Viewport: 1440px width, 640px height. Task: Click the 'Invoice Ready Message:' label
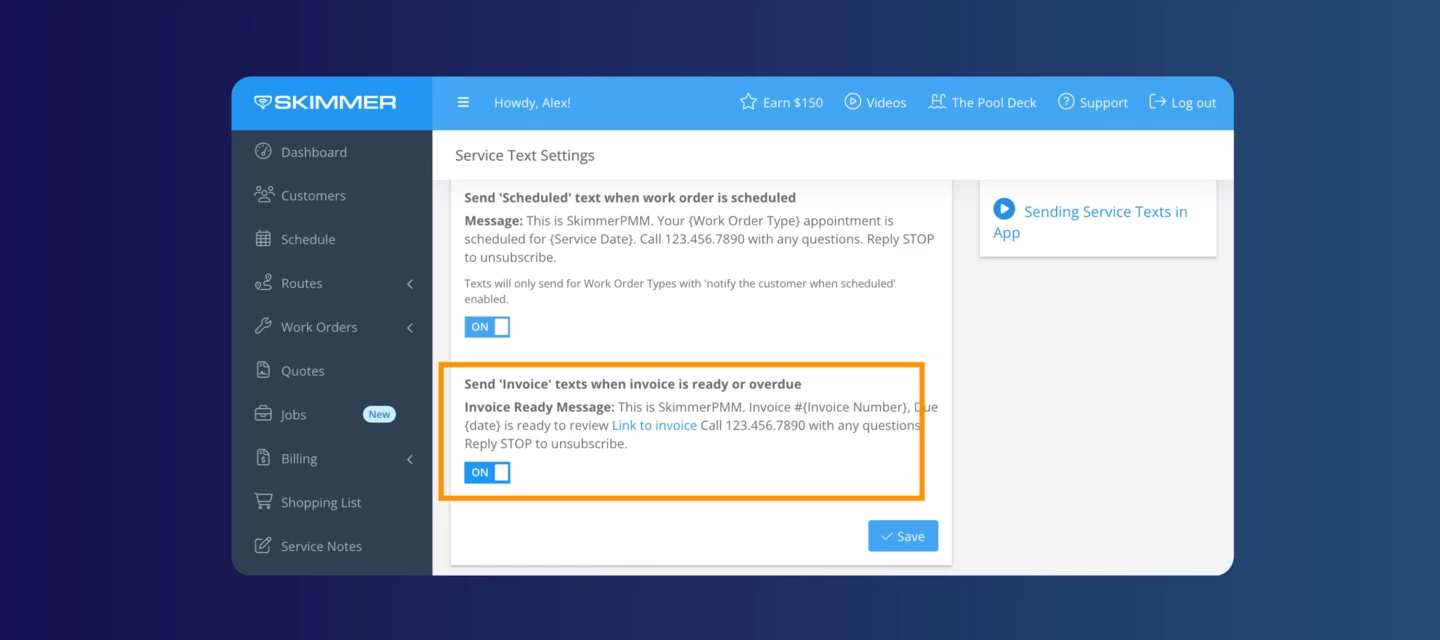(x=539, y=407)
